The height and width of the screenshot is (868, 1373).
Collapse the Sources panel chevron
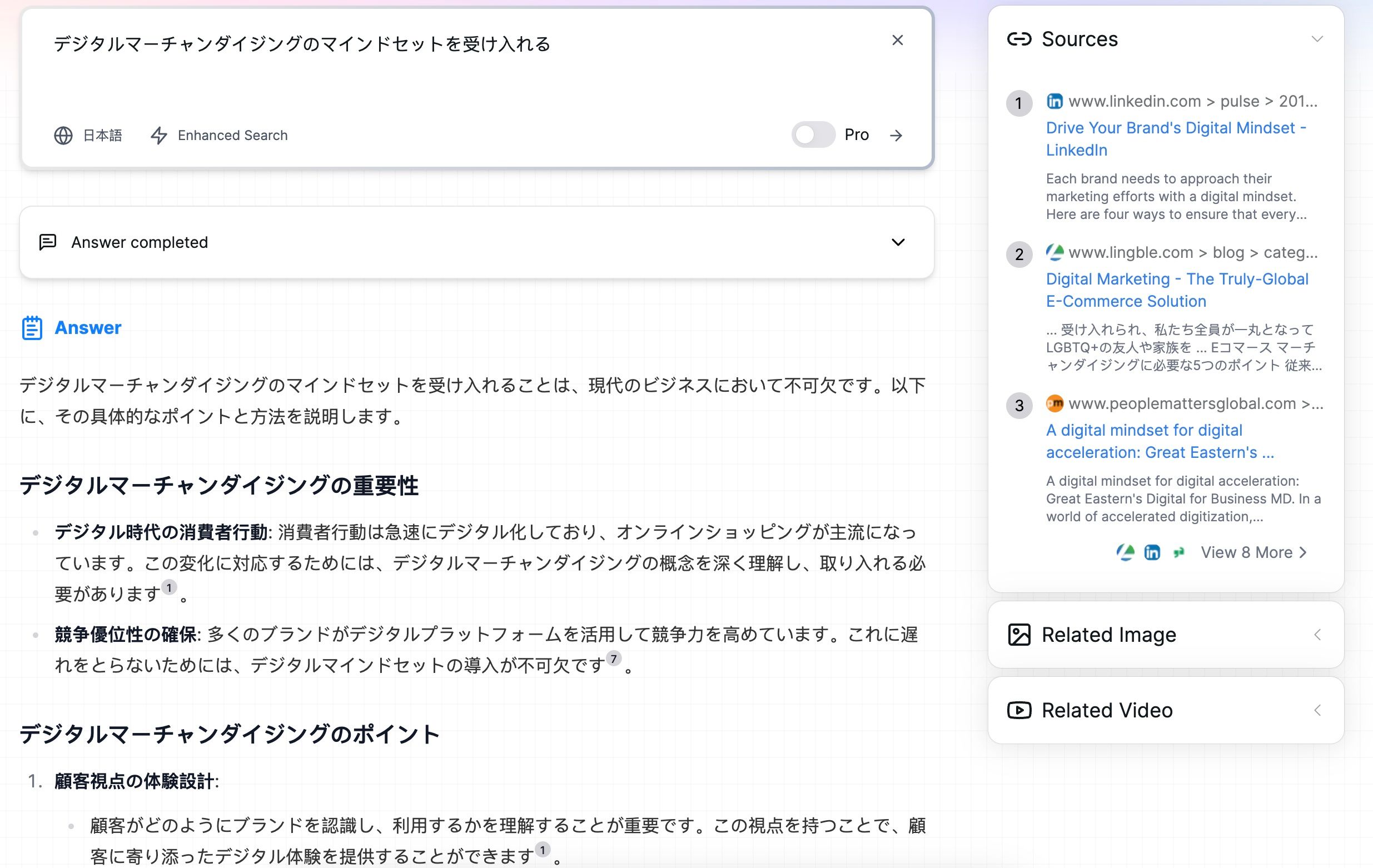coord(1317,39)
